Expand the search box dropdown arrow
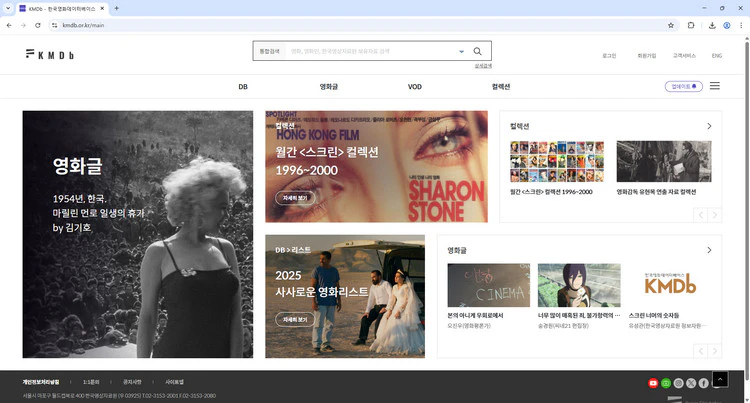Image resolution: width=750 pixels, height=403 pixels. point(461,51)
